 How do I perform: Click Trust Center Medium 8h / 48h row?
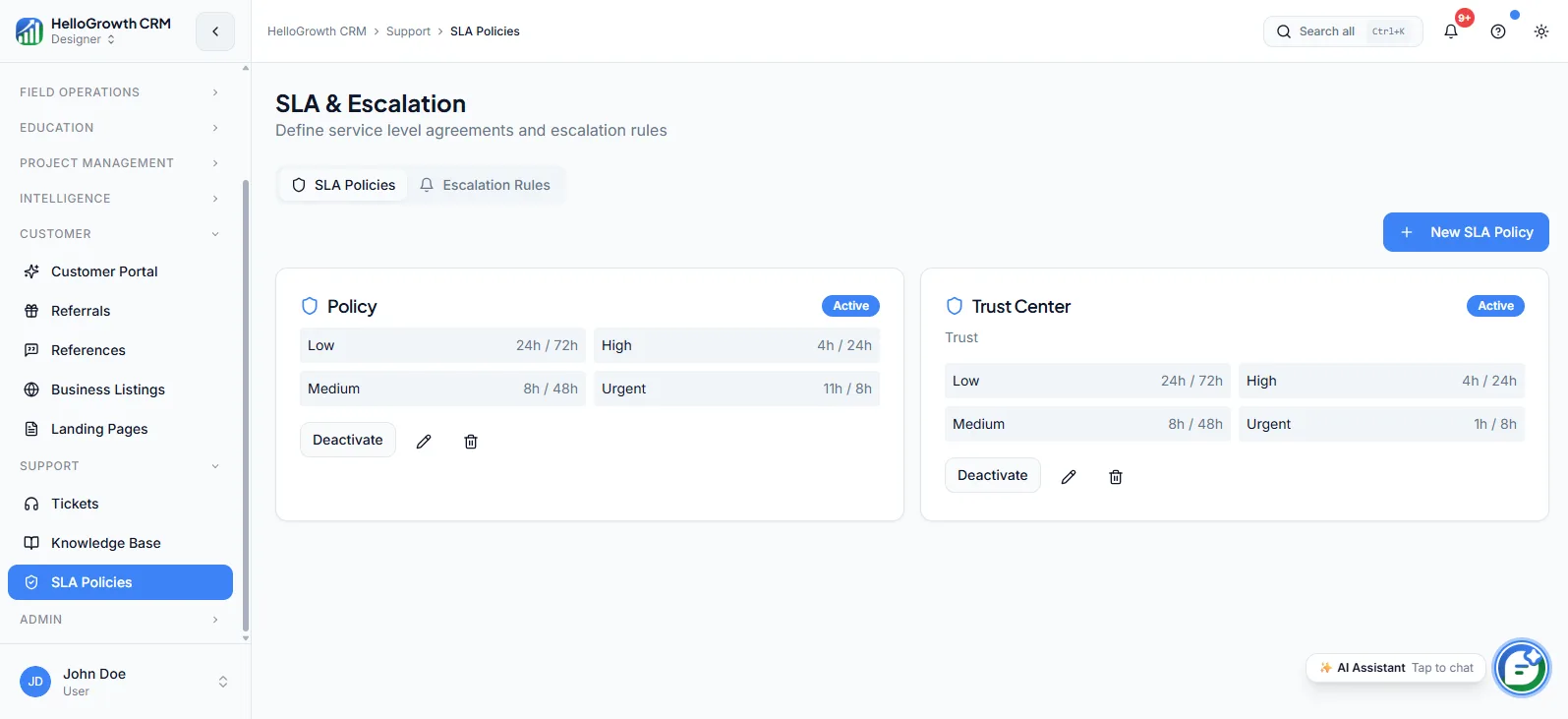point(1087,424)
